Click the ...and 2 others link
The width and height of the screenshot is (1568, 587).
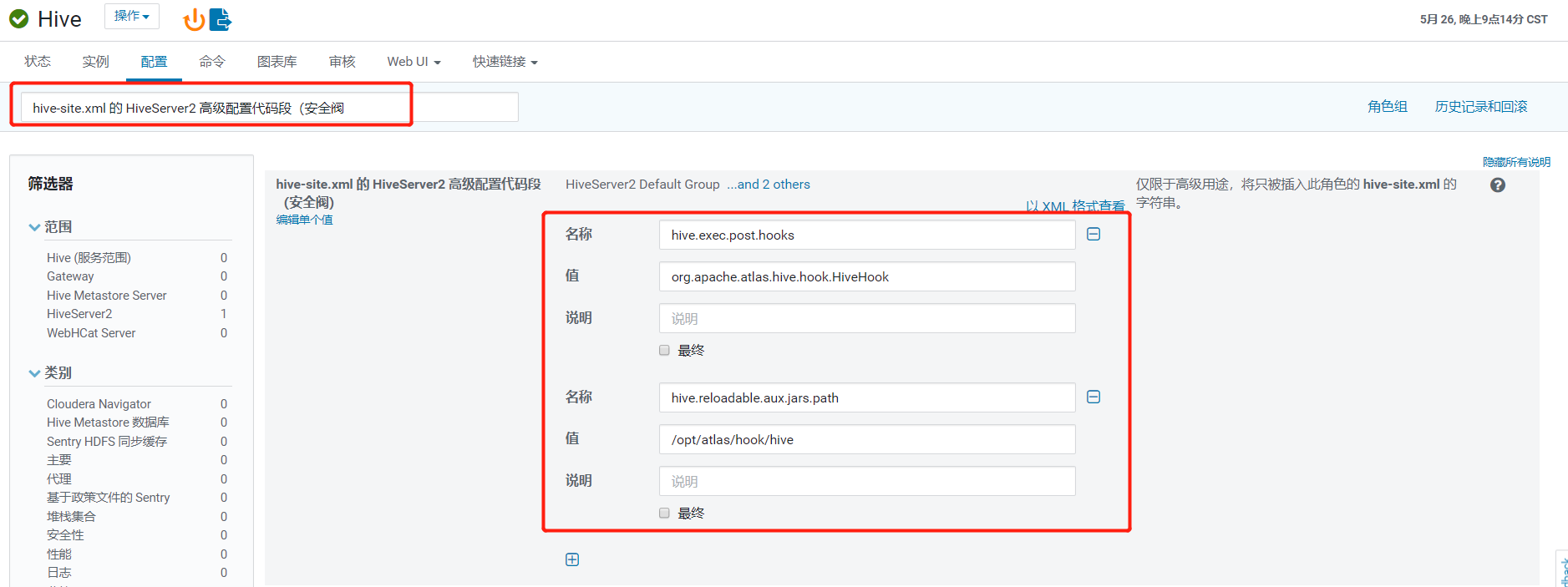click(x=769, y=185)
